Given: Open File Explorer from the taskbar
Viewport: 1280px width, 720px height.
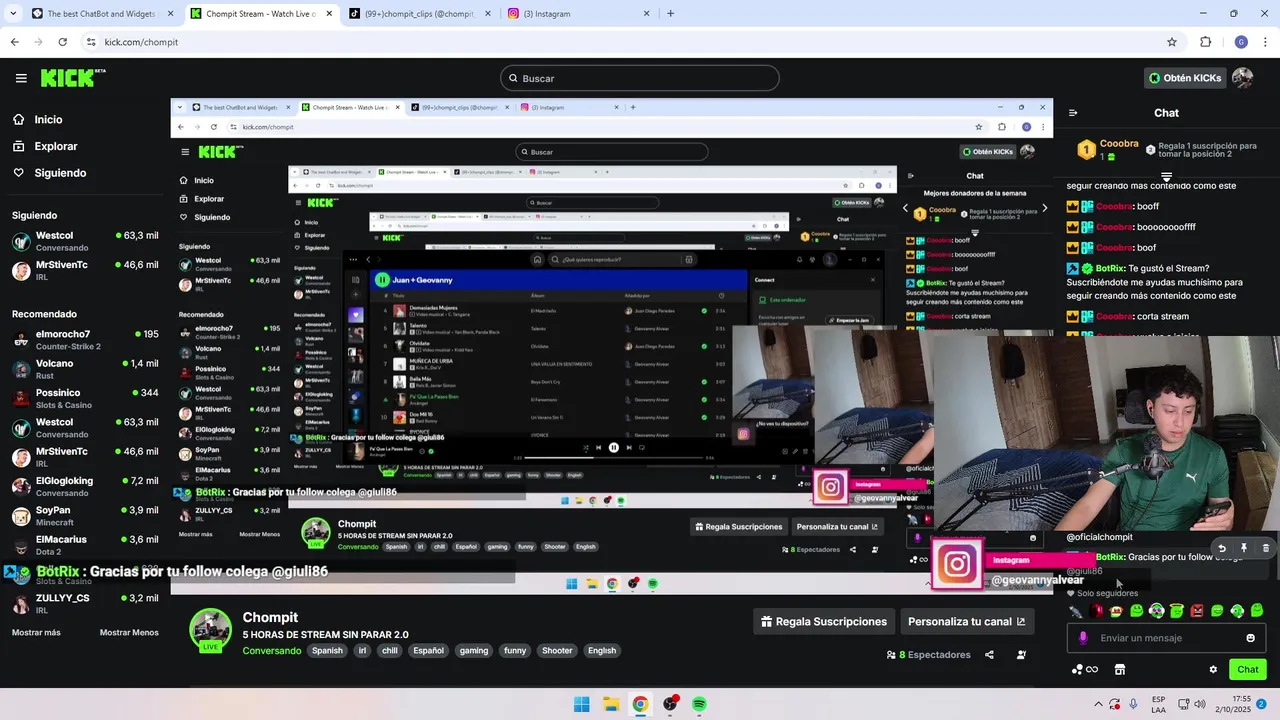Looking at the screenshot, I should point(611,704).
